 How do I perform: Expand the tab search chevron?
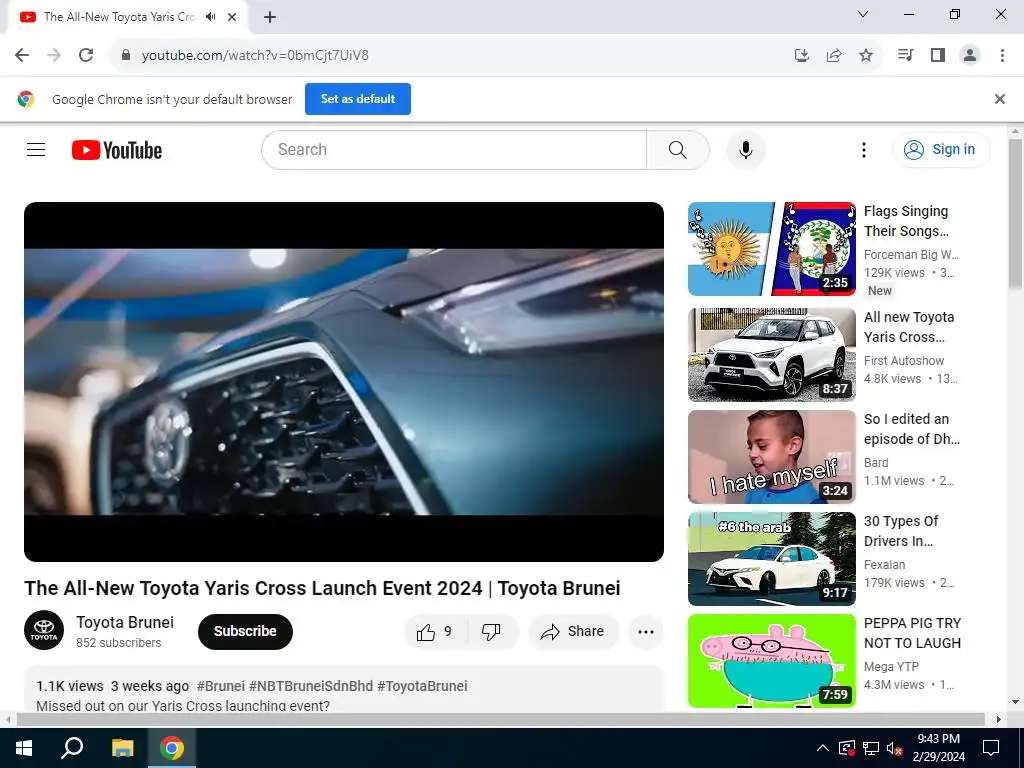click(x=863, y=14)
